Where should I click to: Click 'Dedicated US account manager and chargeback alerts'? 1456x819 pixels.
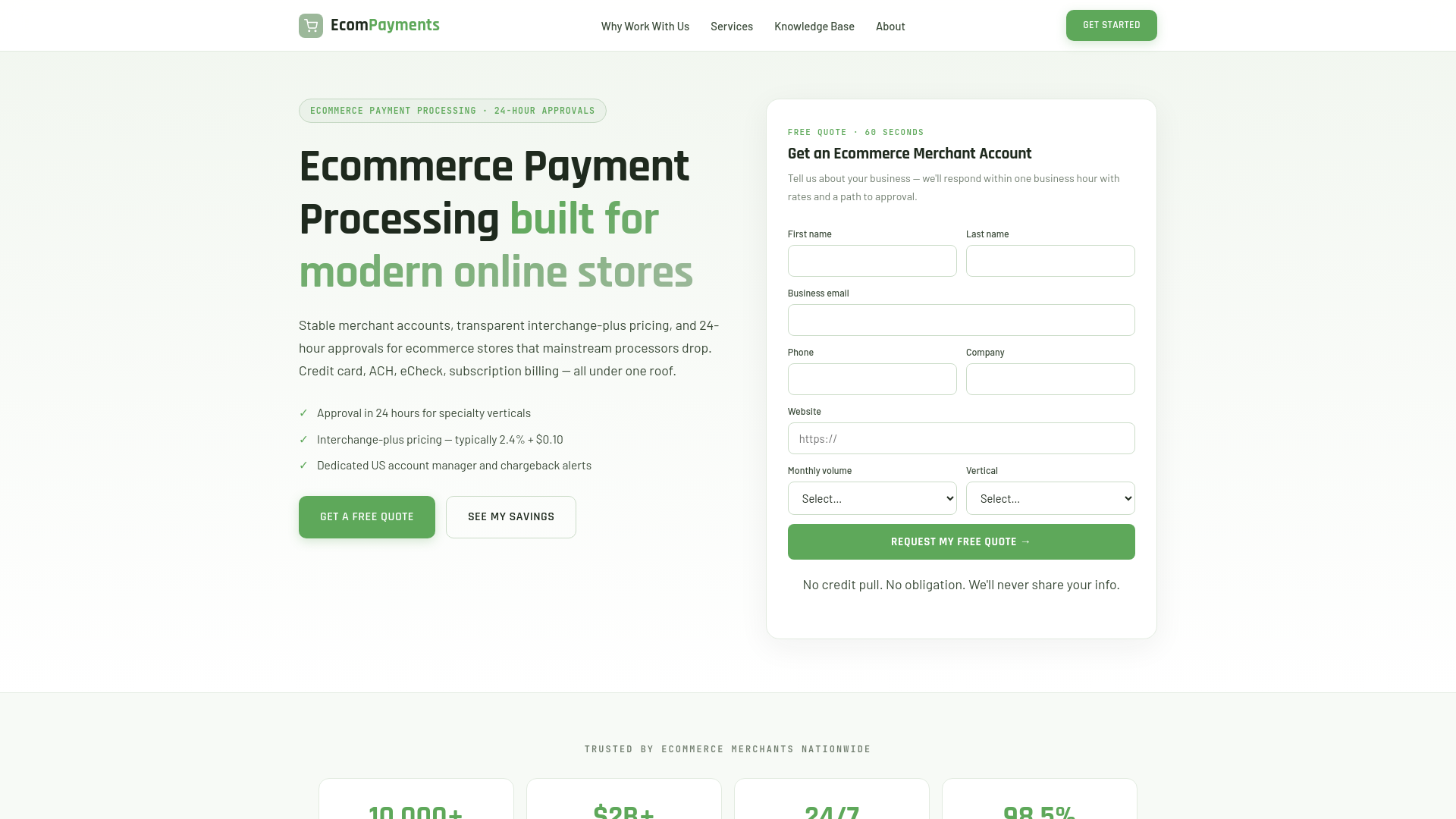pos(454,466)
